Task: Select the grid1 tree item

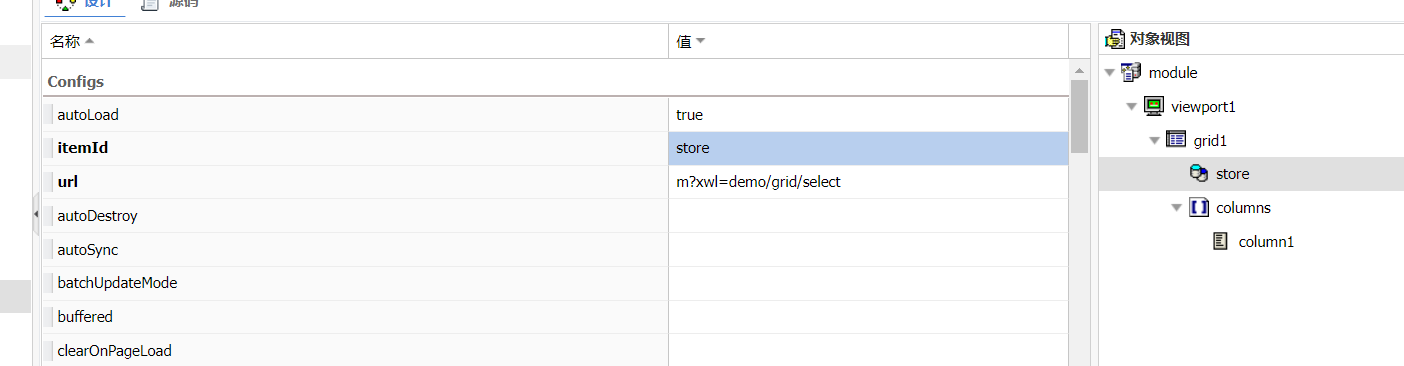Action: [x=1210, y=140]
